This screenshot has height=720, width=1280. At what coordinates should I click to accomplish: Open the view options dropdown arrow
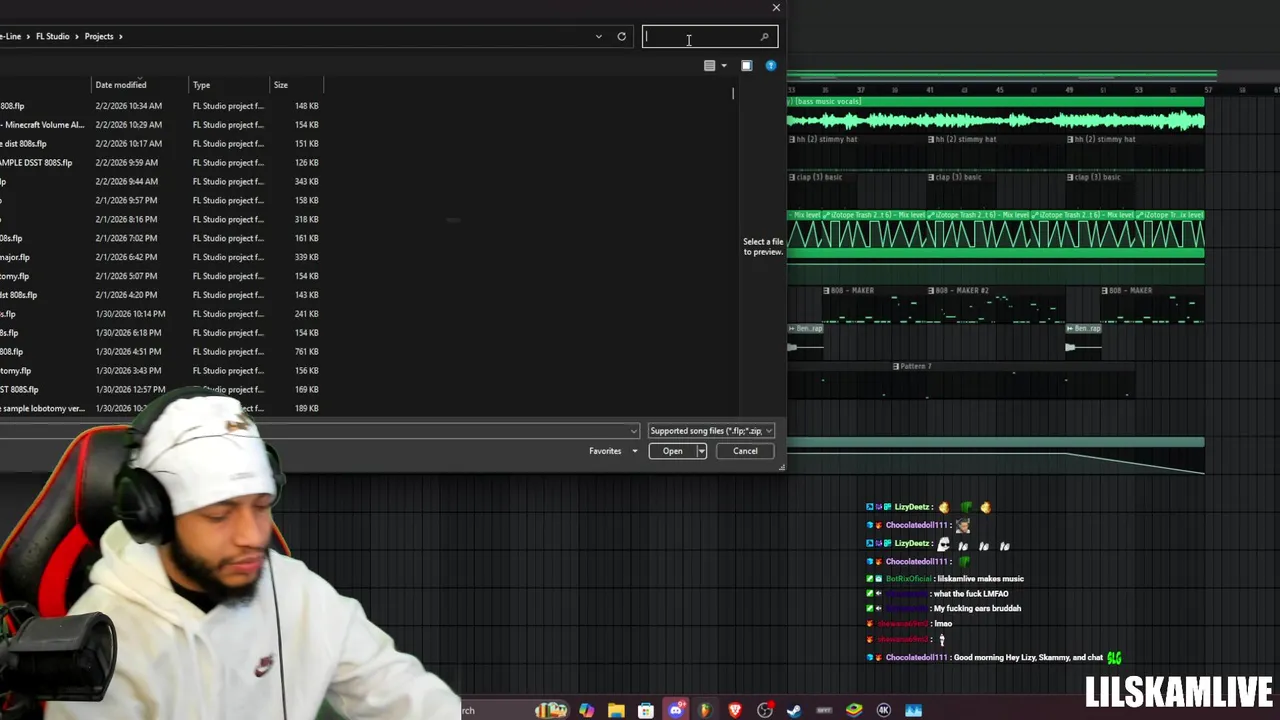724,66
